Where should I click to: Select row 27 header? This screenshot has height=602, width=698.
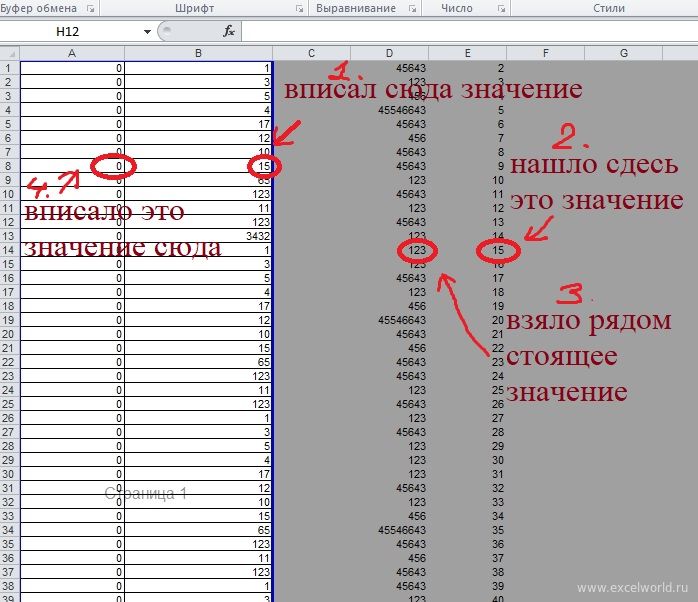click(10, 432)
